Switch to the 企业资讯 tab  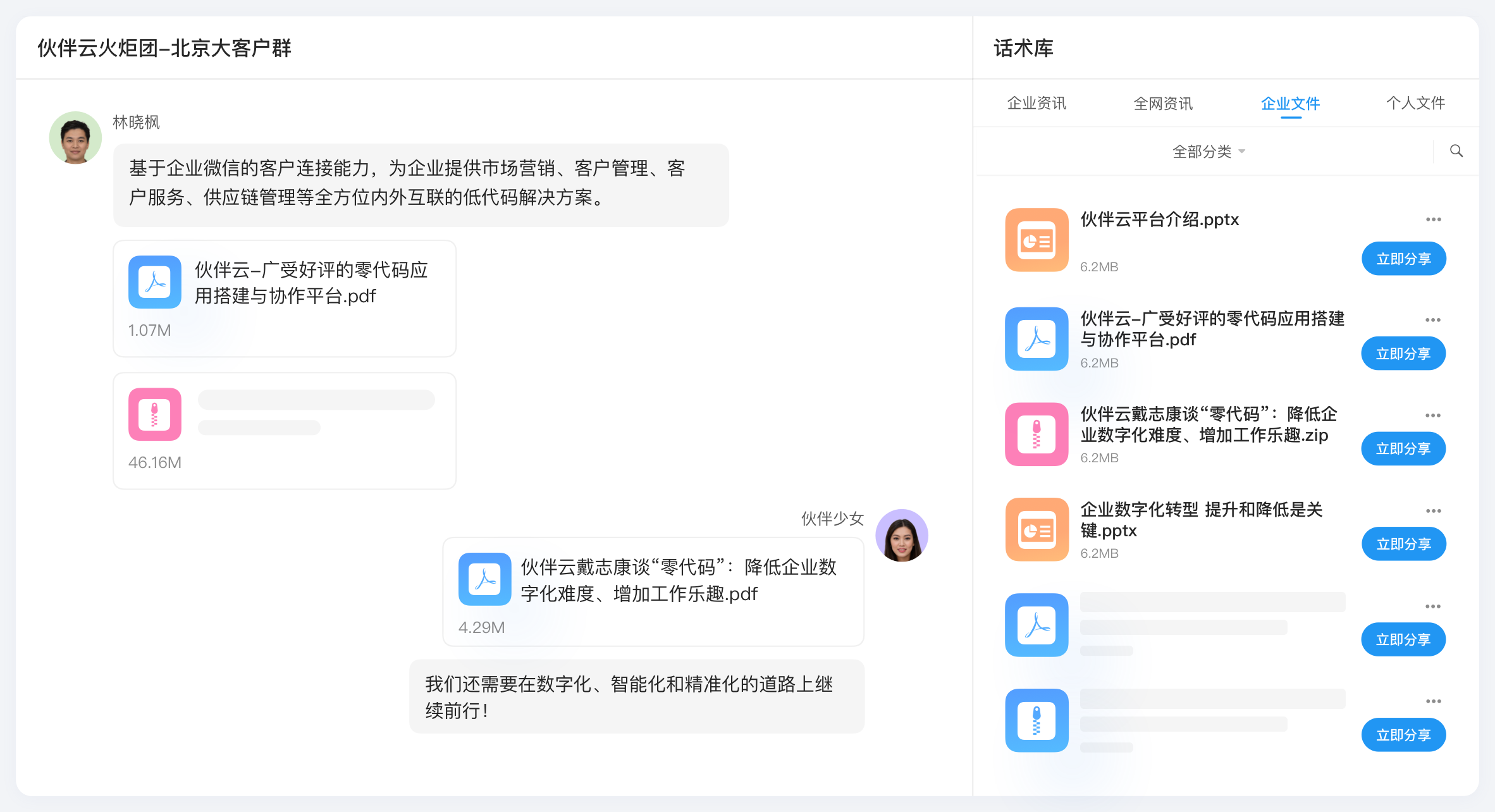click(1037, 103)
